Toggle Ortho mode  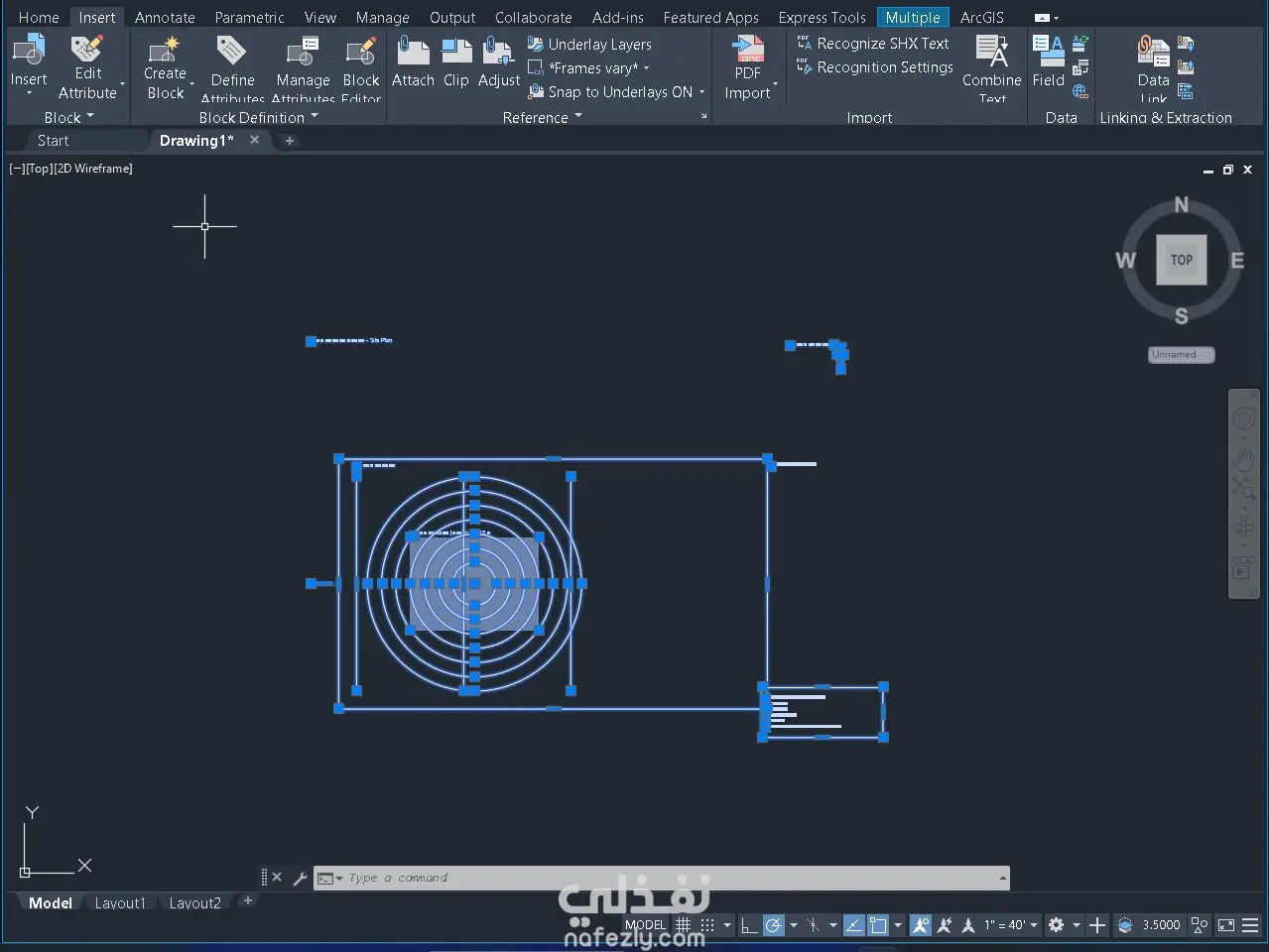(749, 925)
